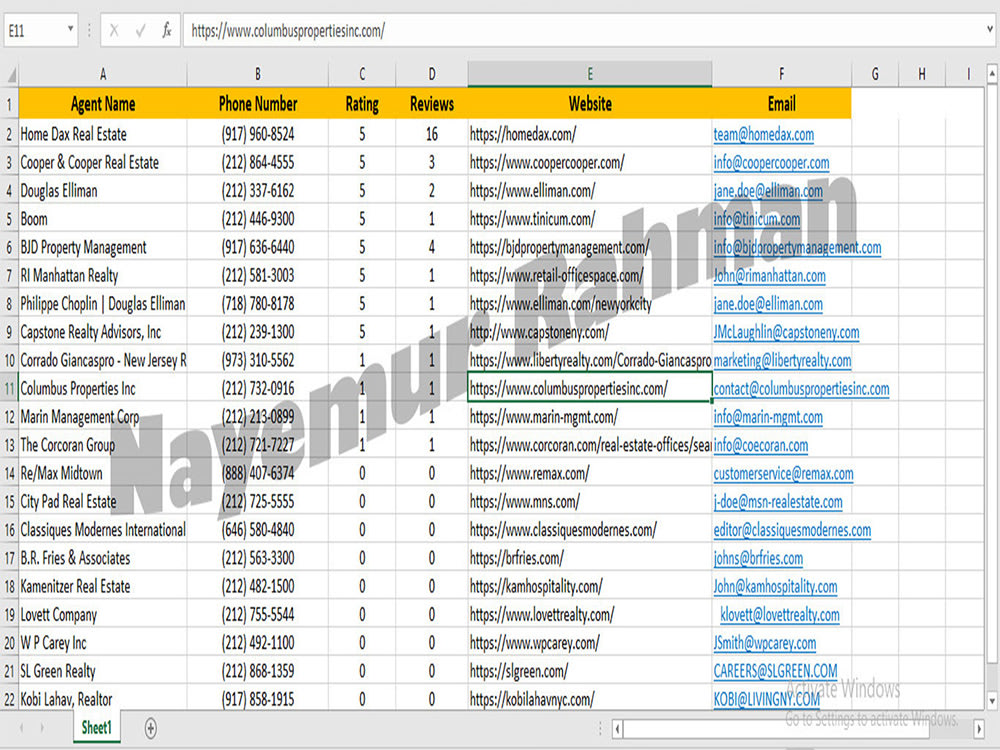Viewport: 1000px width, 750px height.
Task: Select row 1 header
Action: (x=9, y=104)
